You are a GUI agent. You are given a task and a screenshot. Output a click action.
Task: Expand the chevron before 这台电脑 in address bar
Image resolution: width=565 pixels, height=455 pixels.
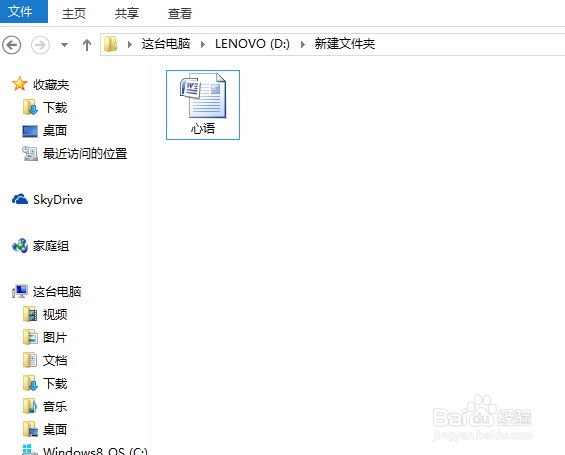[x=130, y=44]
